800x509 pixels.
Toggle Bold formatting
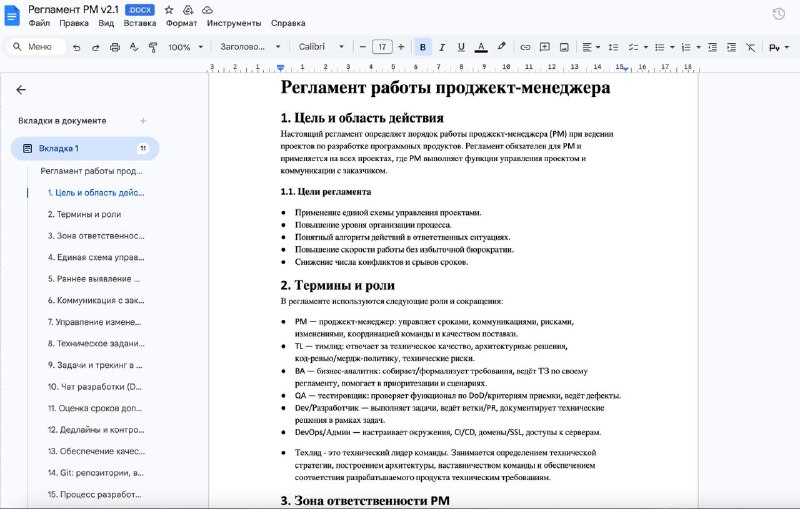pyautogui.click(x=423, y=47)
